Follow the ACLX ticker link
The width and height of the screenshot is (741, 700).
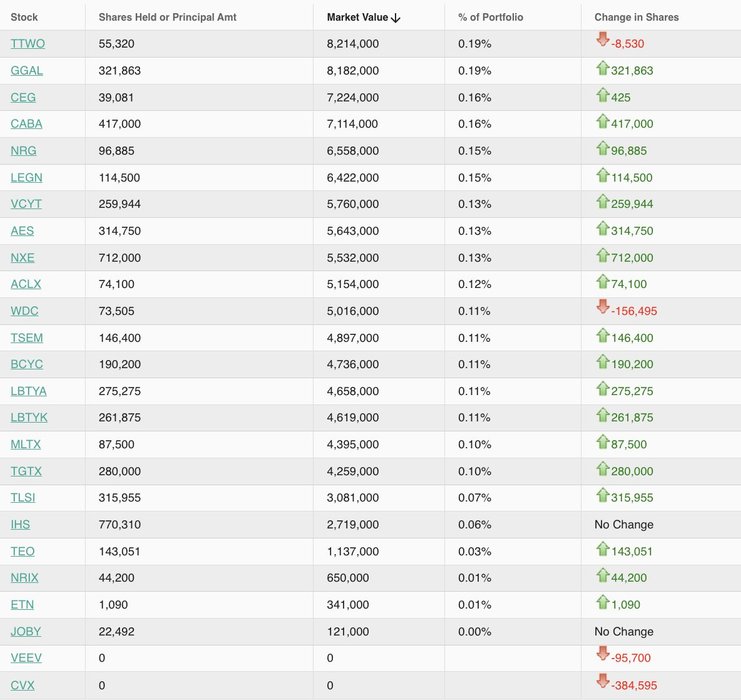[x=26, y=284]
